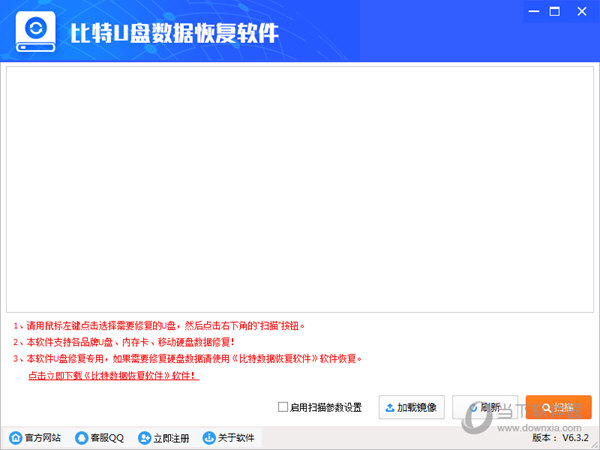Maximize the application window
Viewport: 600px width, 450px height.
(x=554, y=11)
